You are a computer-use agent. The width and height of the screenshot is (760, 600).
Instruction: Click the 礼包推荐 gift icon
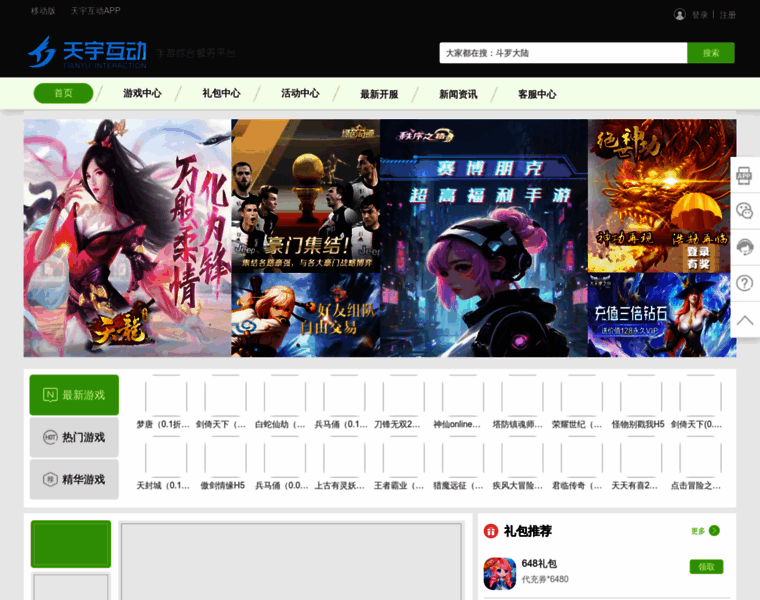click(x=491, y=531)
